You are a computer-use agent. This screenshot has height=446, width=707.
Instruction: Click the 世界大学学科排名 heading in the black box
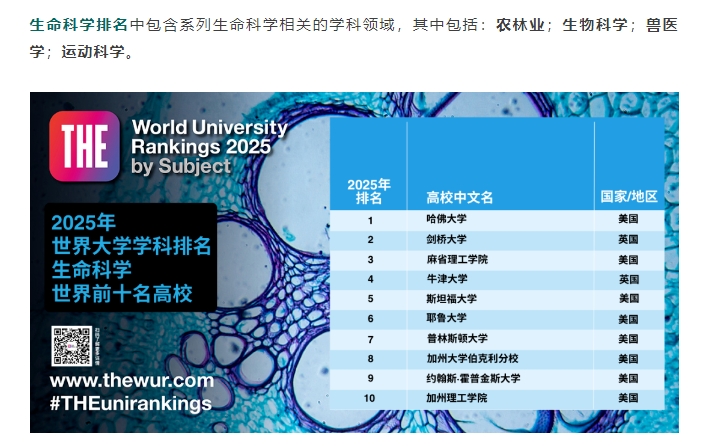(x=131, y=246)
